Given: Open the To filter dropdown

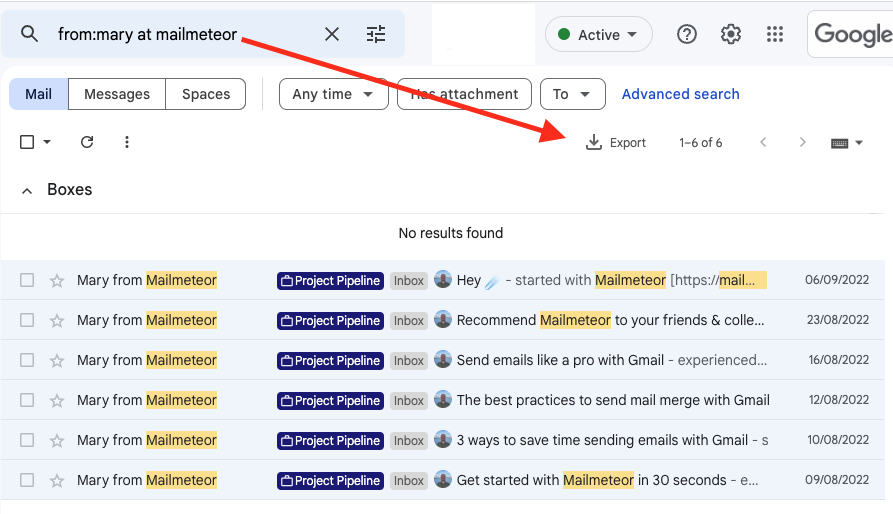Looking at the screenshot, I should pos(572,94).
